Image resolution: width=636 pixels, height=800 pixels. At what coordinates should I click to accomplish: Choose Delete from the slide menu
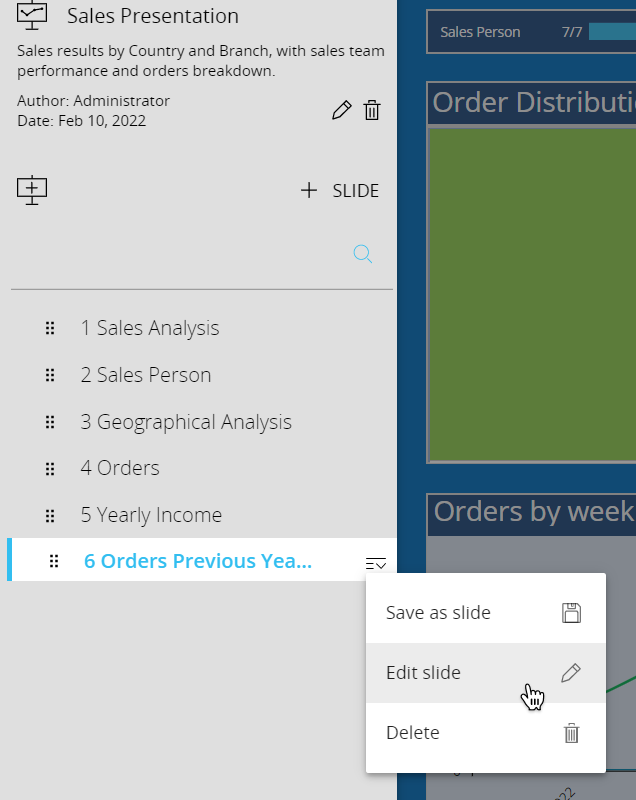tap(413, 733)
